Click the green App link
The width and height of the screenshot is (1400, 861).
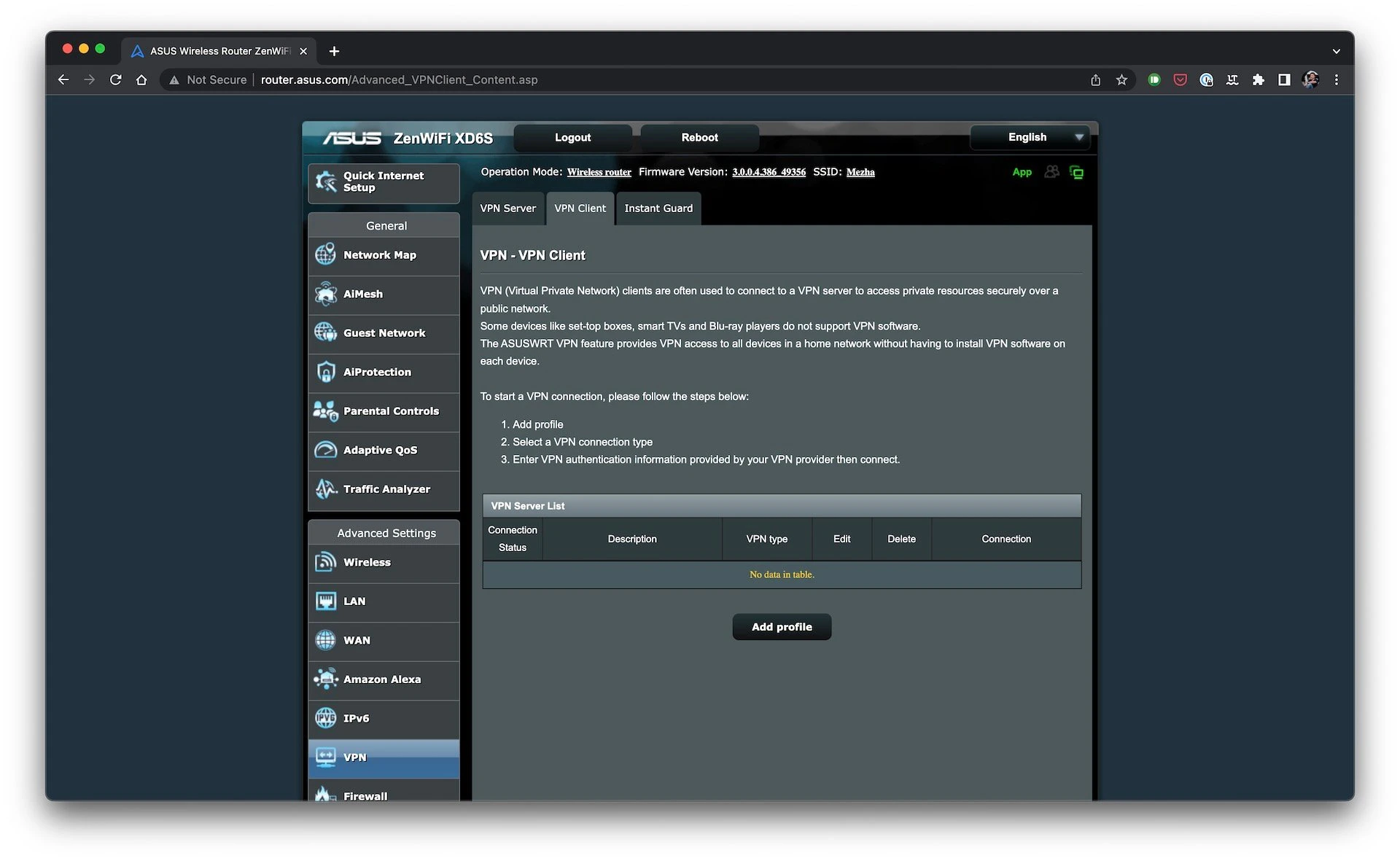(1022, 172)
